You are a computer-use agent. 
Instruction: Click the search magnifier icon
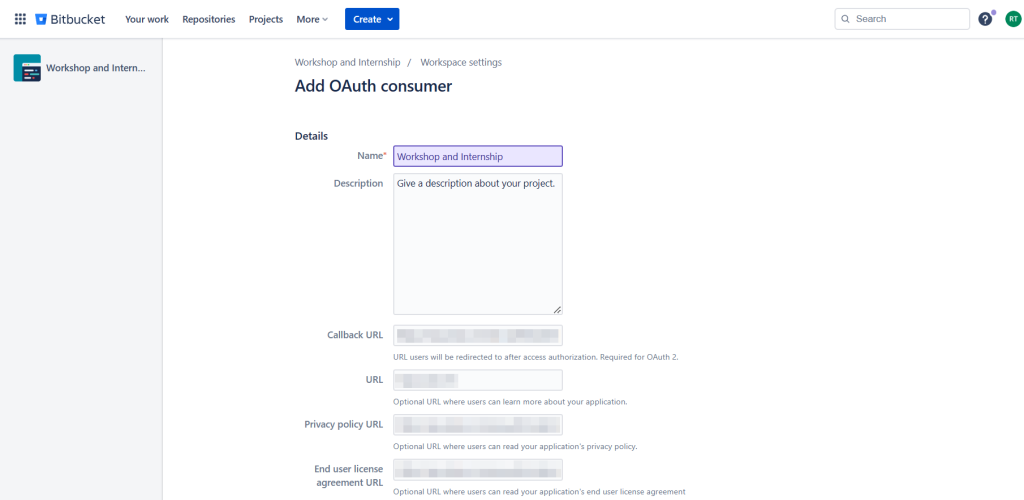tap(846, 19)
